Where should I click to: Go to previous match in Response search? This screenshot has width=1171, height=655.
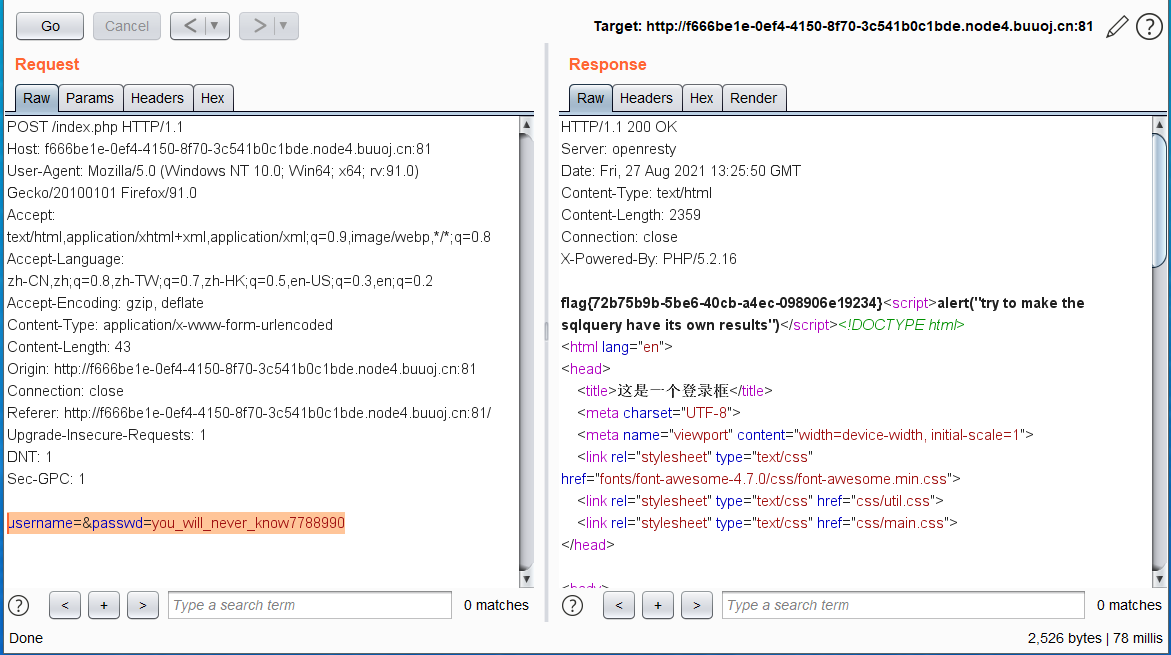[x=618, y=605]
